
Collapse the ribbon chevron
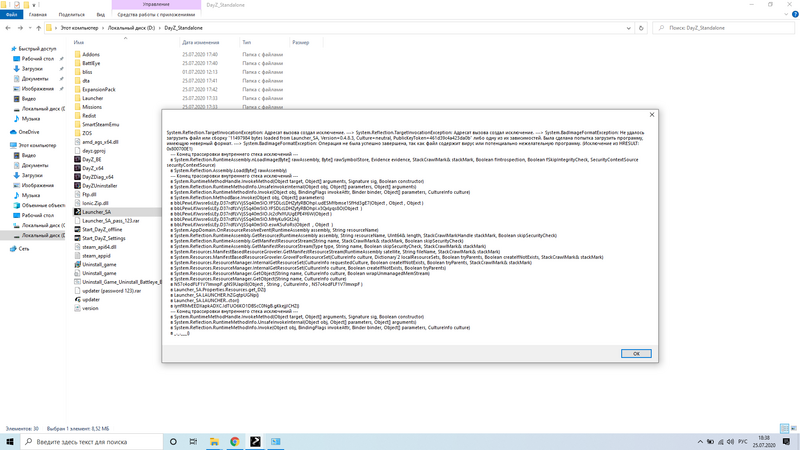pos(786,15)
